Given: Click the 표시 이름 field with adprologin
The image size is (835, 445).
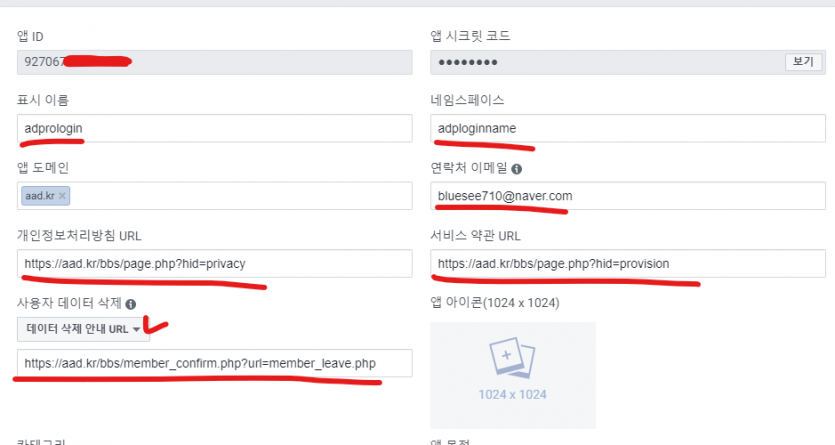Looking at the screenshot, I should (x=215, y=128).
